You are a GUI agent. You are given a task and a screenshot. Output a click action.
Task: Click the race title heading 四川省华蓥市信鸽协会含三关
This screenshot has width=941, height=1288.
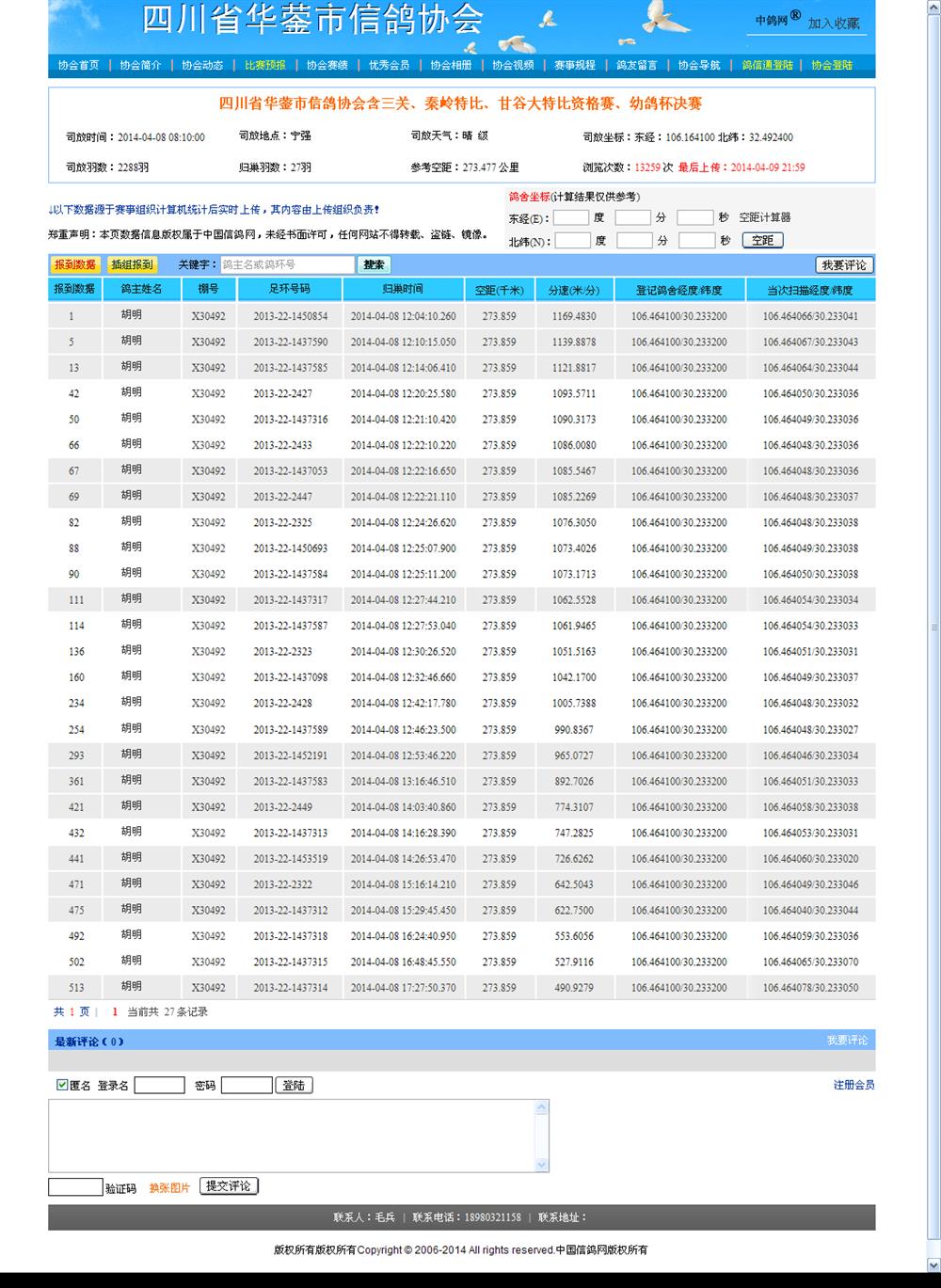[461, 103]
